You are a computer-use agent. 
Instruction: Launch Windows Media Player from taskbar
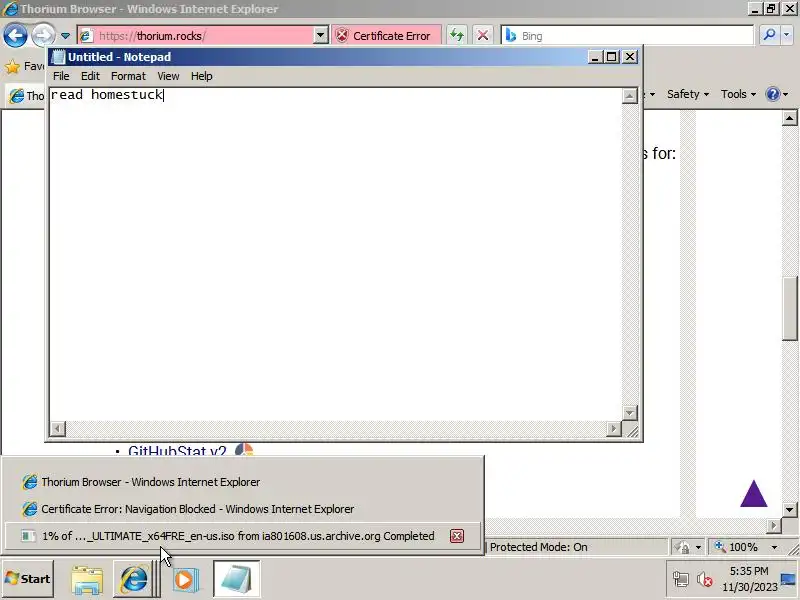tap(184, 580)
